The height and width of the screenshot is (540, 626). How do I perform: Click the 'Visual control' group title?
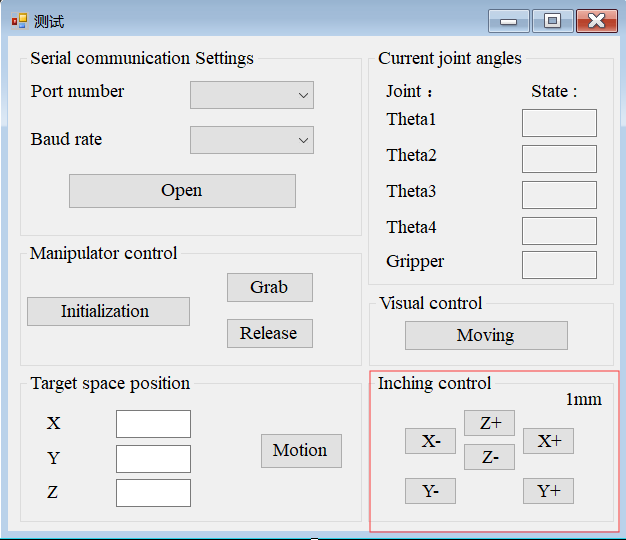coord(431,303)
